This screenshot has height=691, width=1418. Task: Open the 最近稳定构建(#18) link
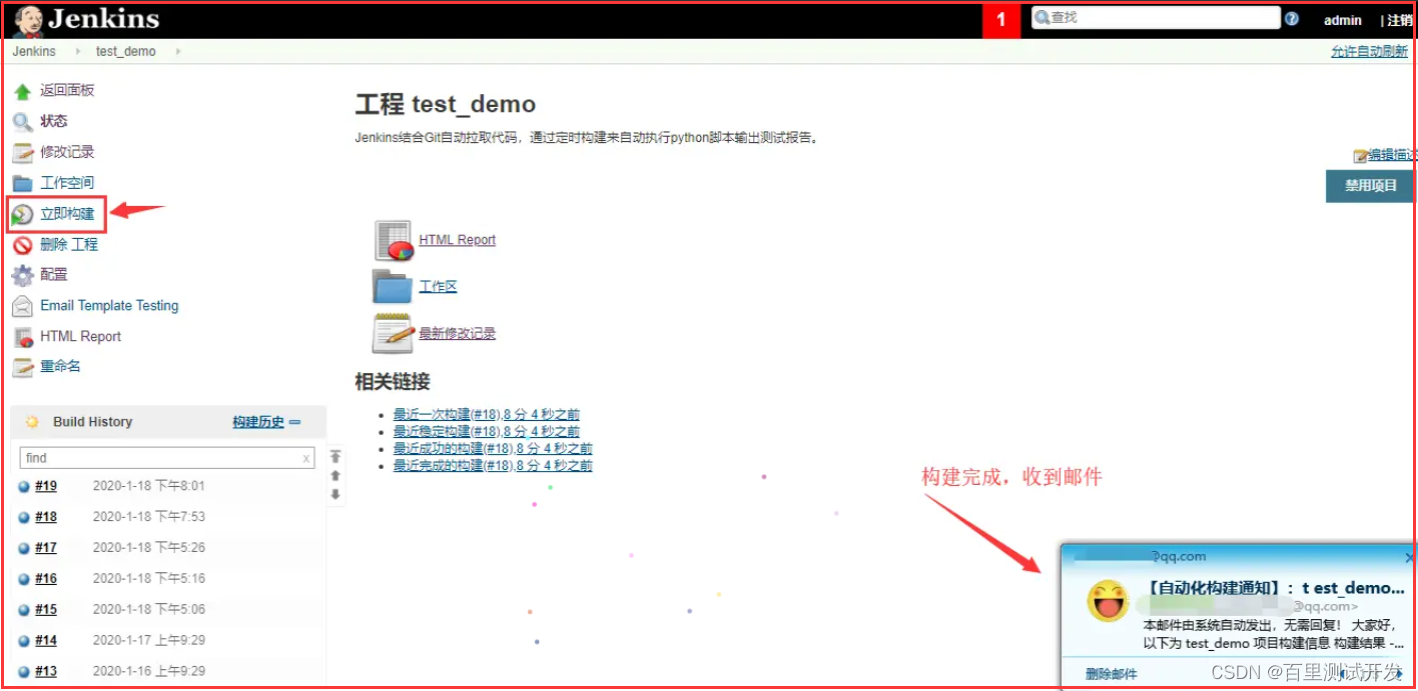coord(486,431)
